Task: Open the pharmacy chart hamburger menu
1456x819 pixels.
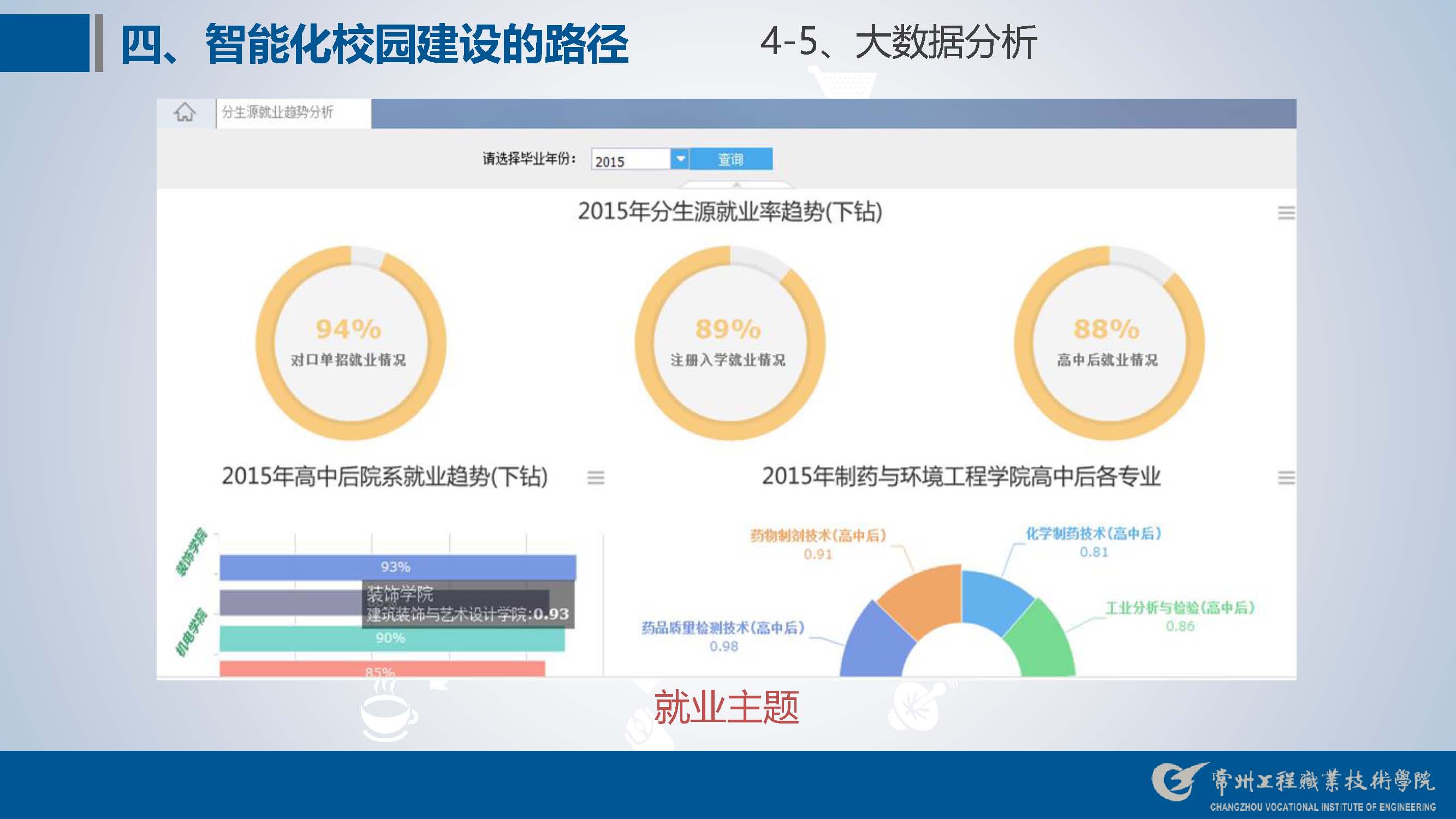Action: pos(1286,478)
